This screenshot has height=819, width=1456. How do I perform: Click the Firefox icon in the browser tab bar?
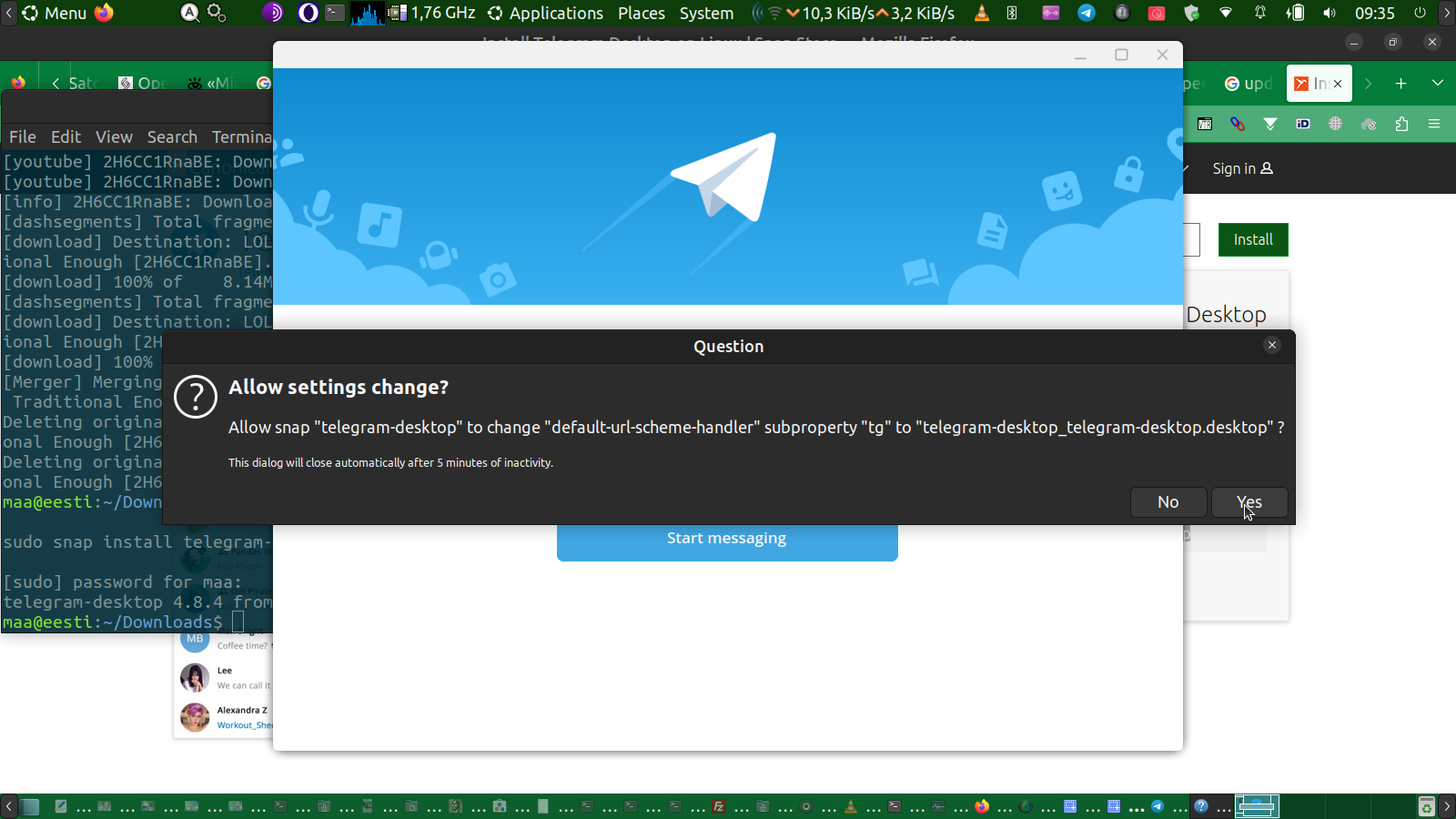(x=18, y=83)
